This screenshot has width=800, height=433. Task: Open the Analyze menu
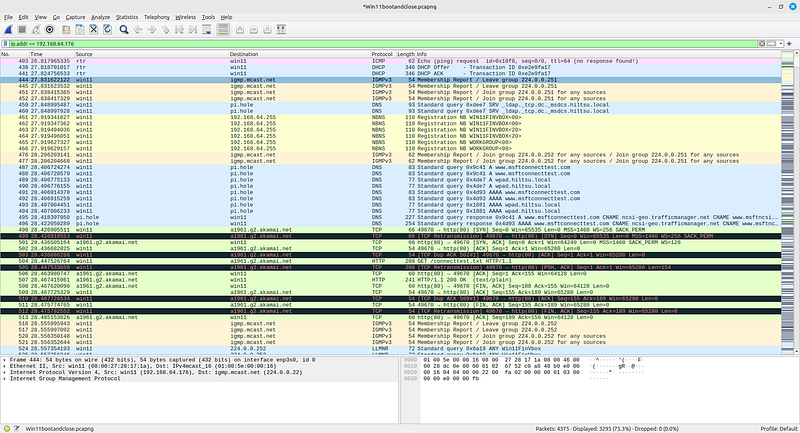[101, 17]
